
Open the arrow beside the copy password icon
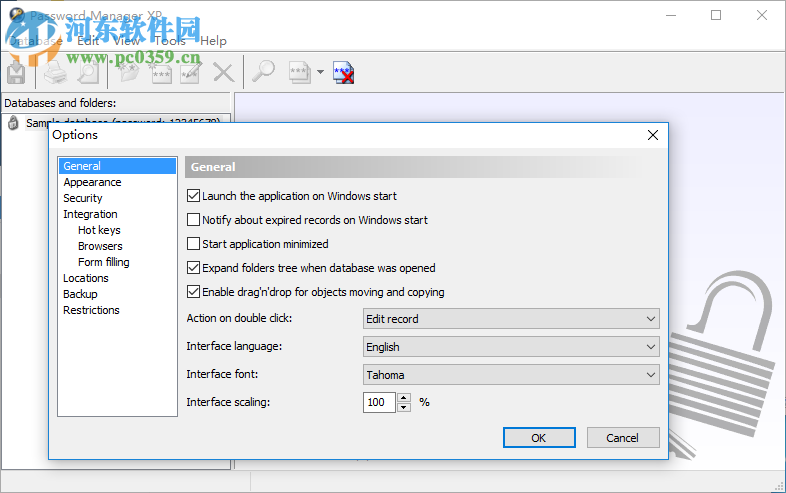[x=320, y=72]
